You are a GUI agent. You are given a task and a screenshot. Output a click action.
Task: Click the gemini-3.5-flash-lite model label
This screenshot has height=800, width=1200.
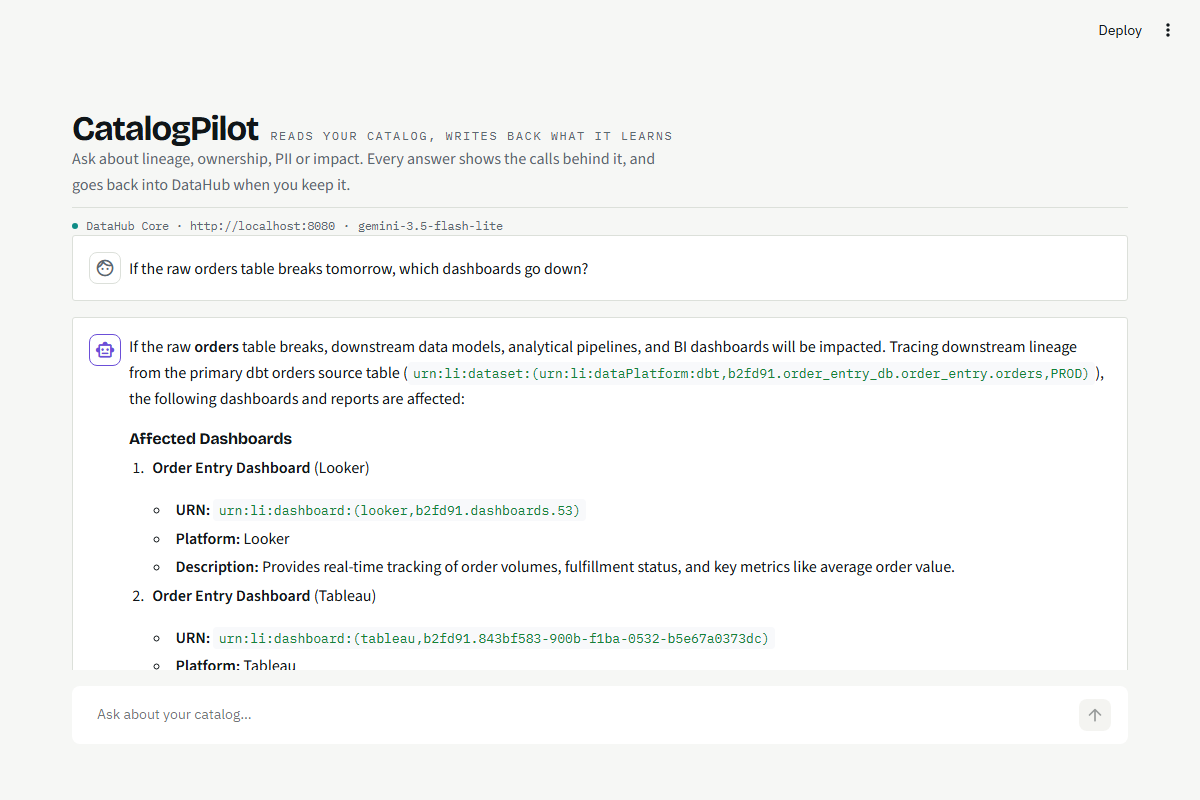pos(430,226)
